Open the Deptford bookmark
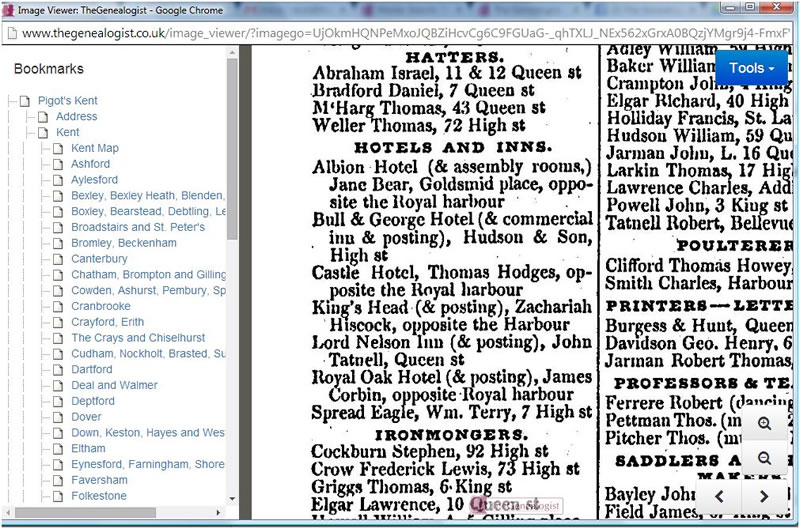Screen dimensions: 800x529 [x=93, y=401]
